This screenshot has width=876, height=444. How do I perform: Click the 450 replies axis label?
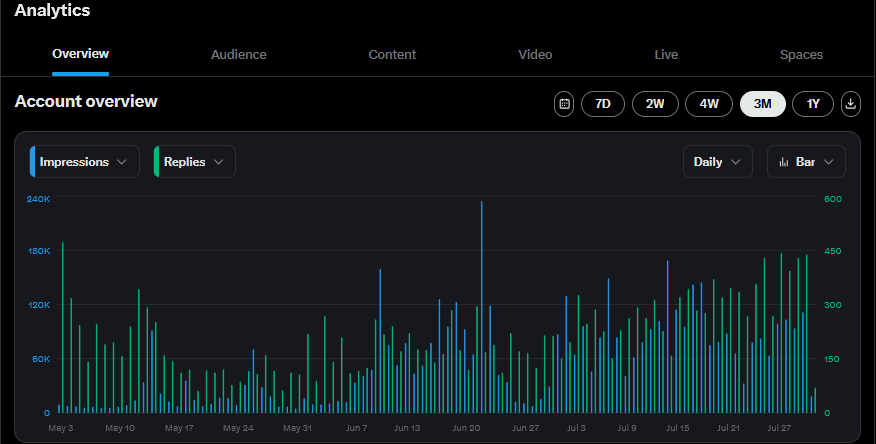(832, 251)
